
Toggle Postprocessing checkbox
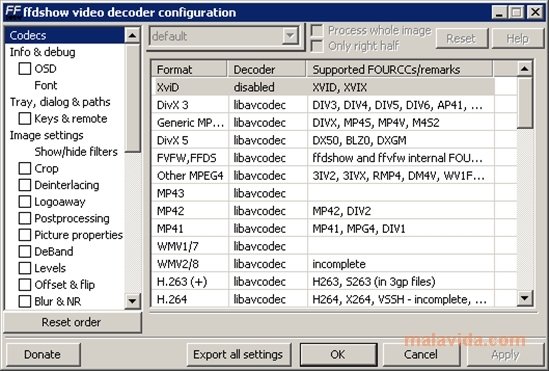coord(25,218)
